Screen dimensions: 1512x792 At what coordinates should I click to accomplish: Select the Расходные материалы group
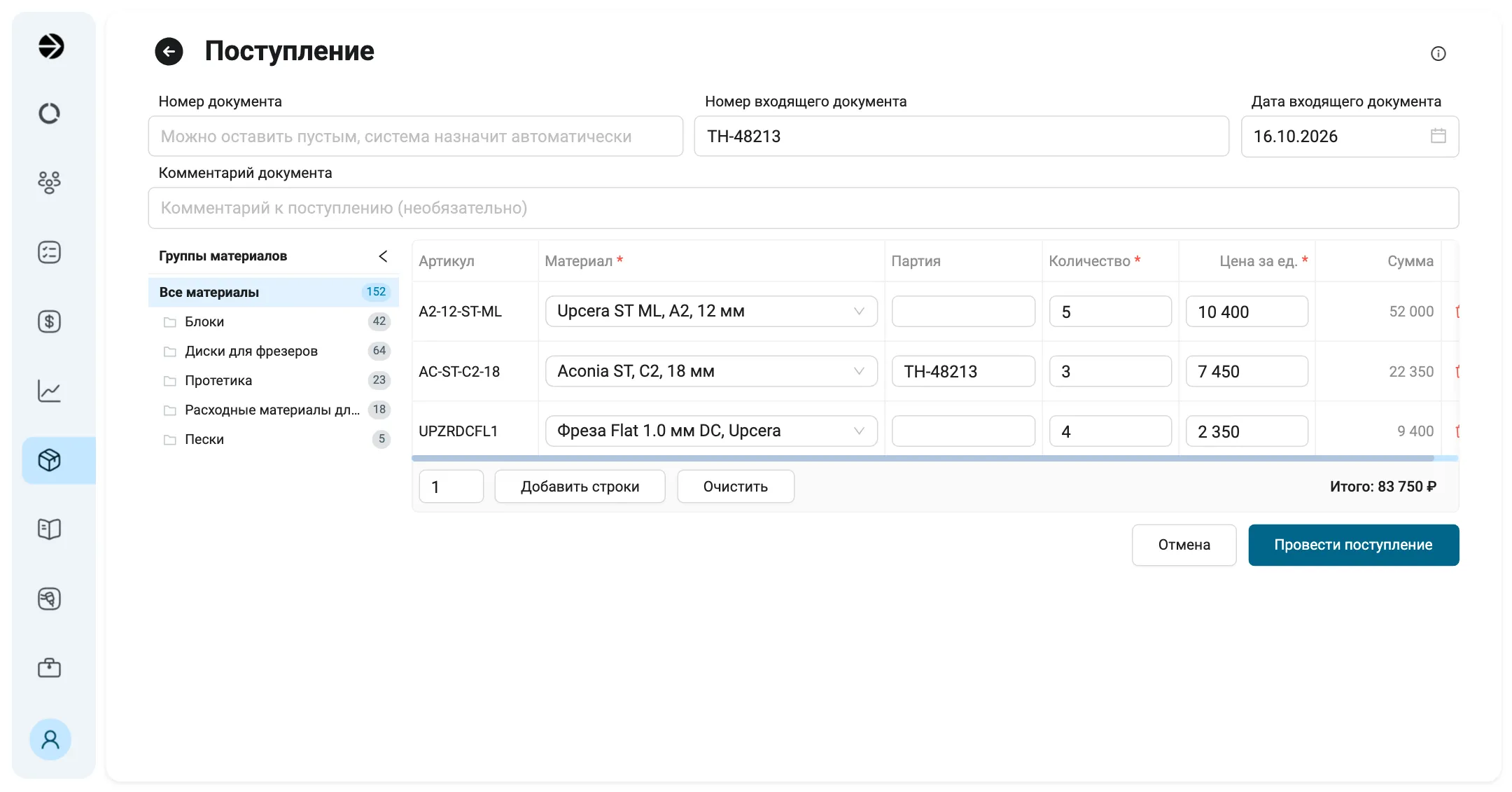coord(274,410)
